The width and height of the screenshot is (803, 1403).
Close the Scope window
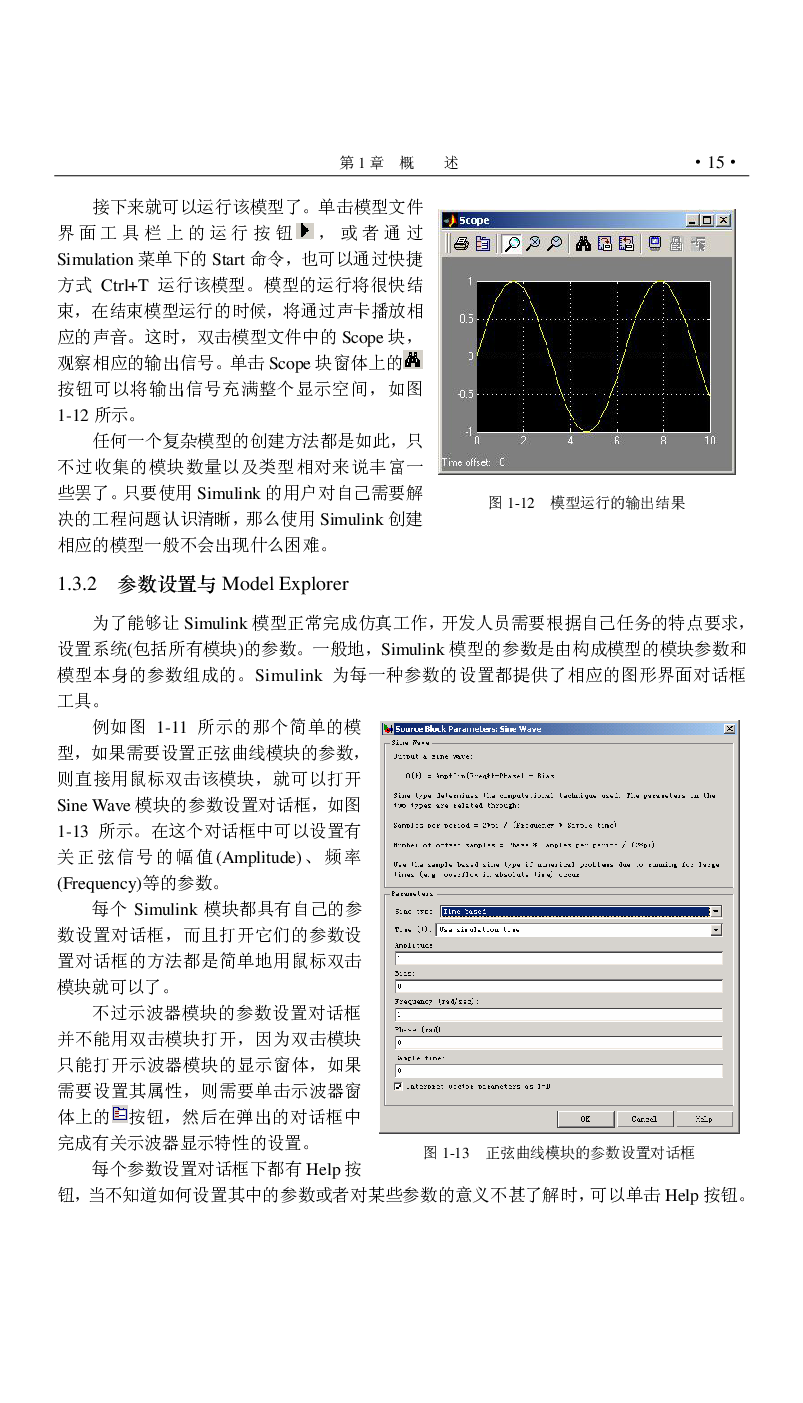pos(723,220)
